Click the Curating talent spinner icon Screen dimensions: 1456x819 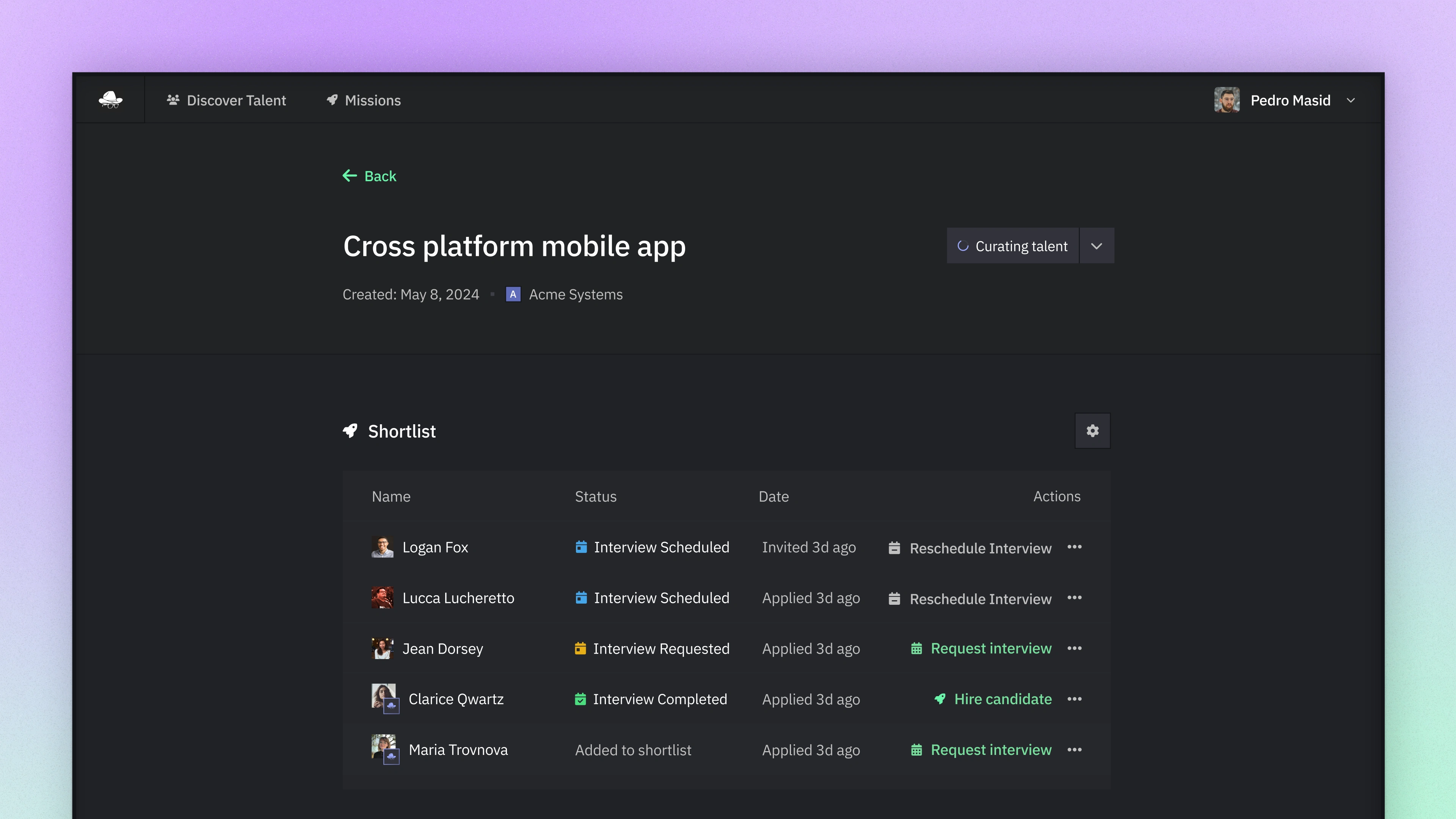point(963,246)
